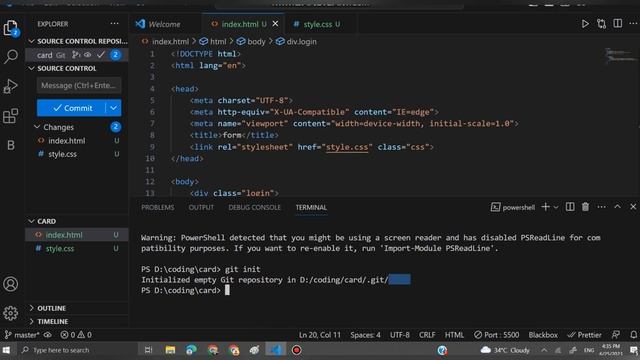
Task: Close the index.html tab
Action: 276,24
